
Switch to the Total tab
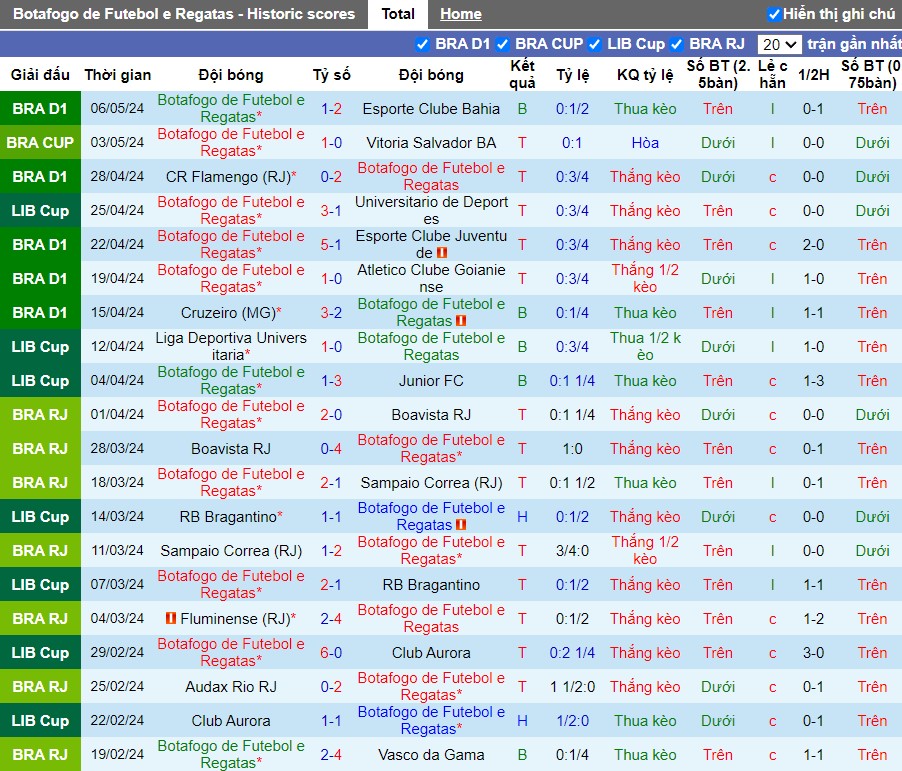pyautogui.click(x=398, y=14)
